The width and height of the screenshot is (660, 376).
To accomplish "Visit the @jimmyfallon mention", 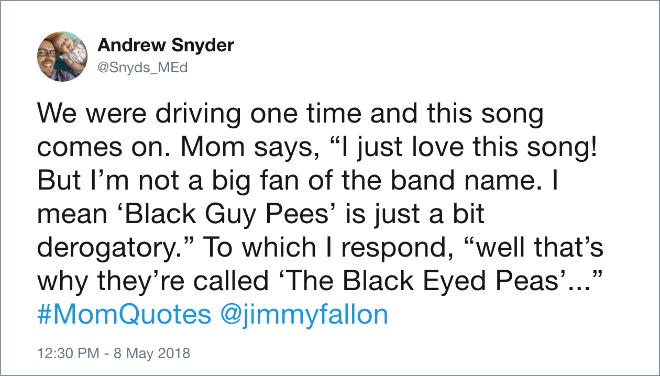I will pyautogui.click(x=304, y=316).
